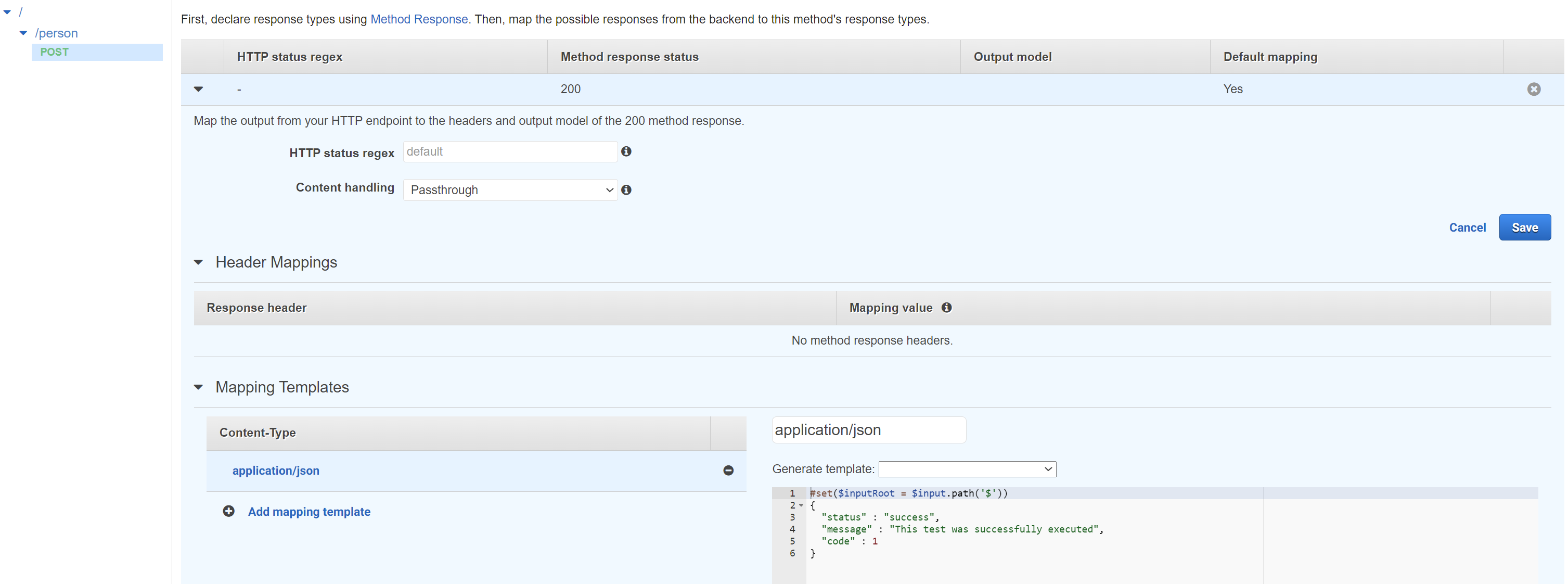Click the info icon beside HTTP status regex
Image resolution: width=1568 pixels, height=584 pixels.
(627, 151)
